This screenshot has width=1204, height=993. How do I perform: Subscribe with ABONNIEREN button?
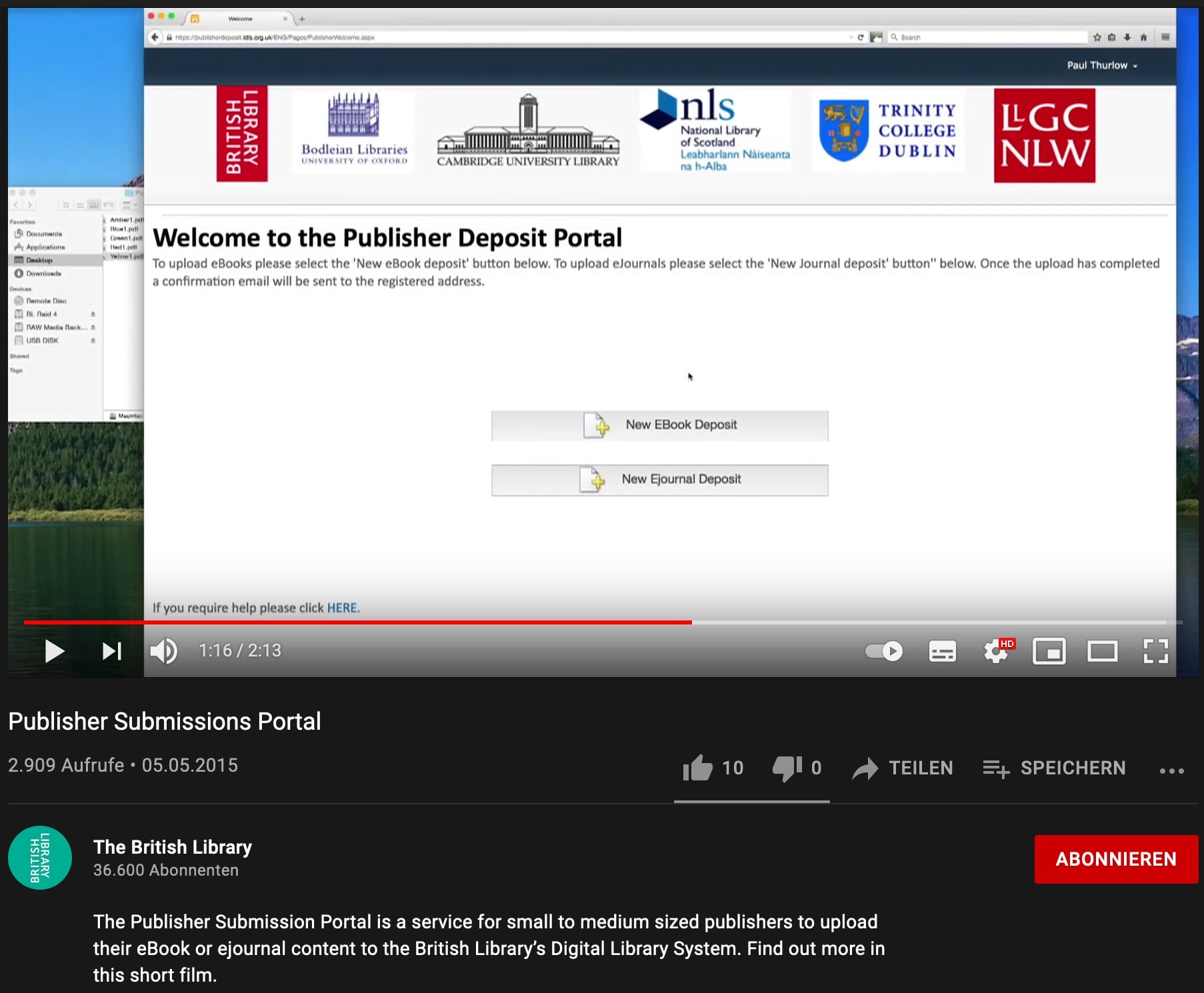point(1116,859)
